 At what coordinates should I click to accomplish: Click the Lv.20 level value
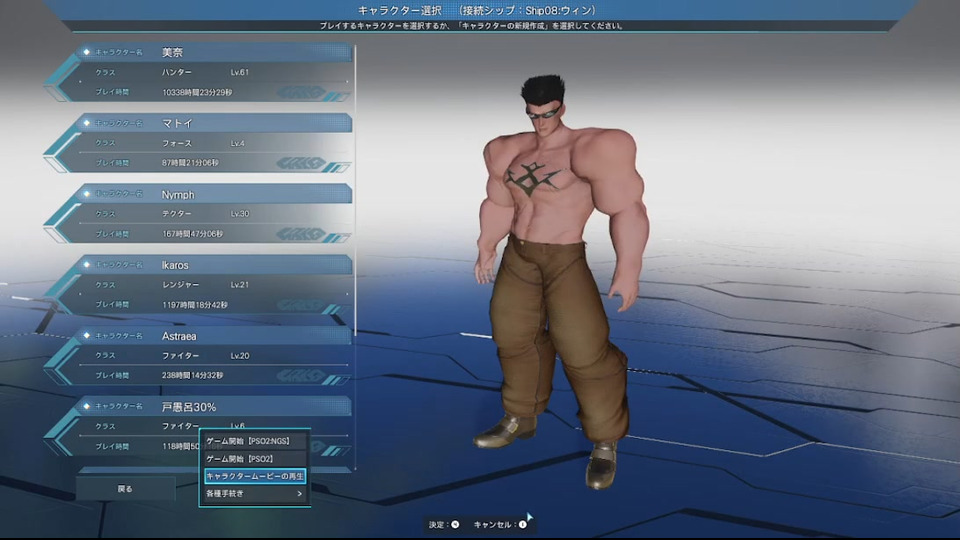point(239,356)
